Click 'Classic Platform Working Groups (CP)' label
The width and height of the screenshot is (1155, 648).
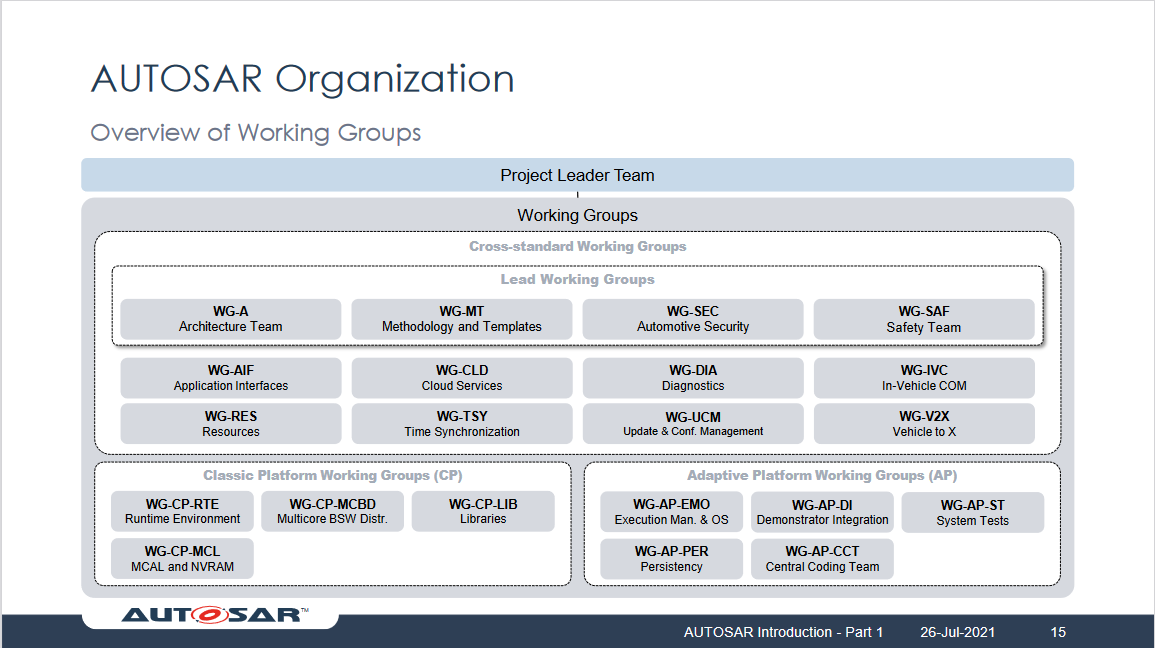coord(333,475)
